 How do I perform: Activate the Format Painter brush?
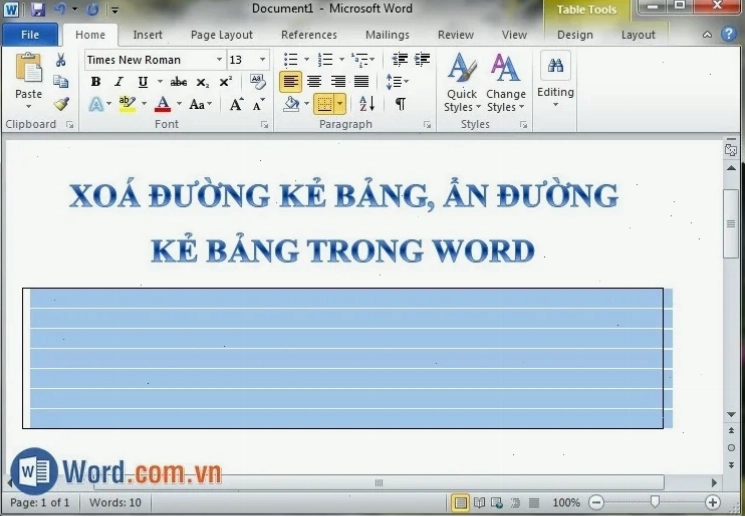coord(61,104)
